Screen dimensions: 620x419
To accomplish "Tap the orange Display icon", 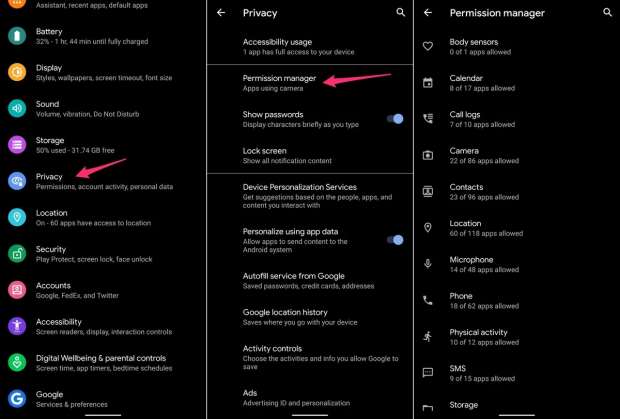I will 18,73.
